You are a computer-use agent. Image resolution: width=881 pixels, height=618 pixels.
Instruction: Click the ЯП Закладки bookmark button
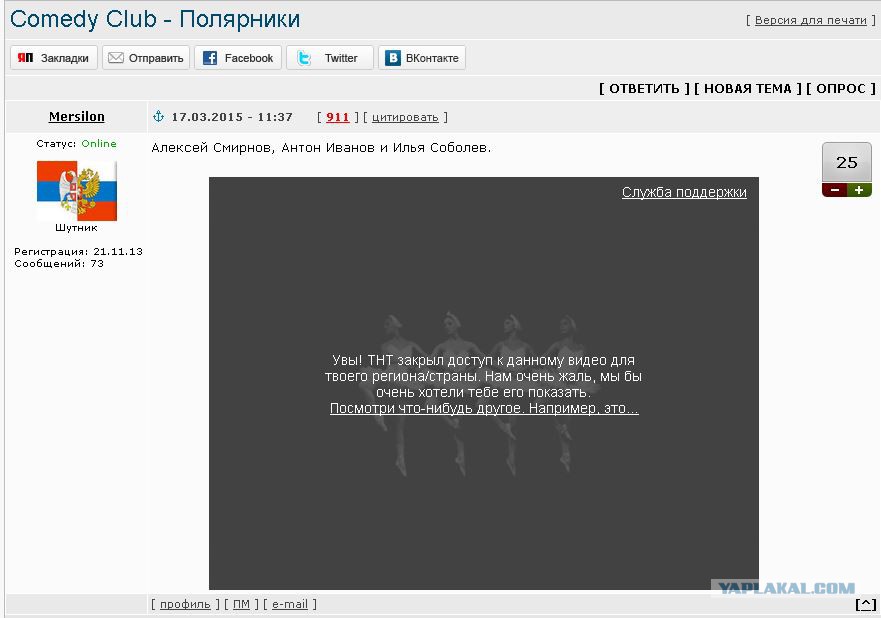(x=54, y=58)
